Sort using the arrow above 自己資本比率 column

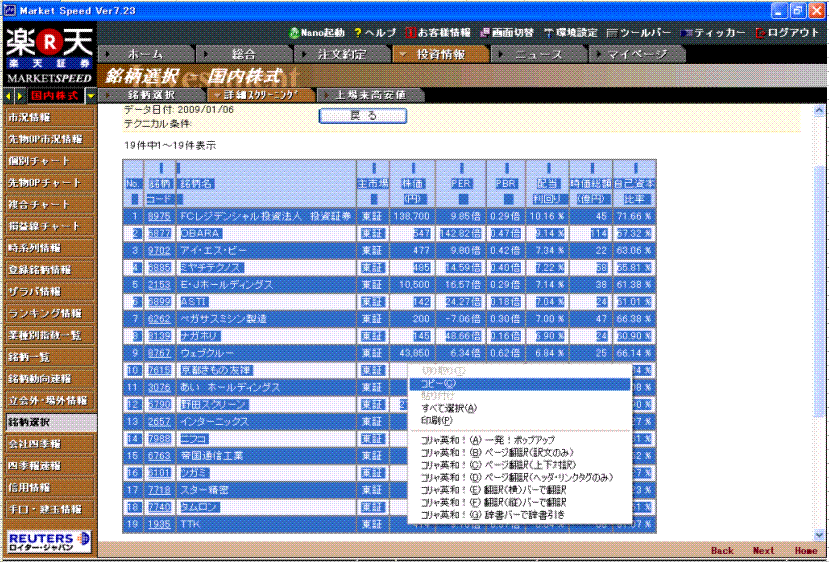coord(635,168)
